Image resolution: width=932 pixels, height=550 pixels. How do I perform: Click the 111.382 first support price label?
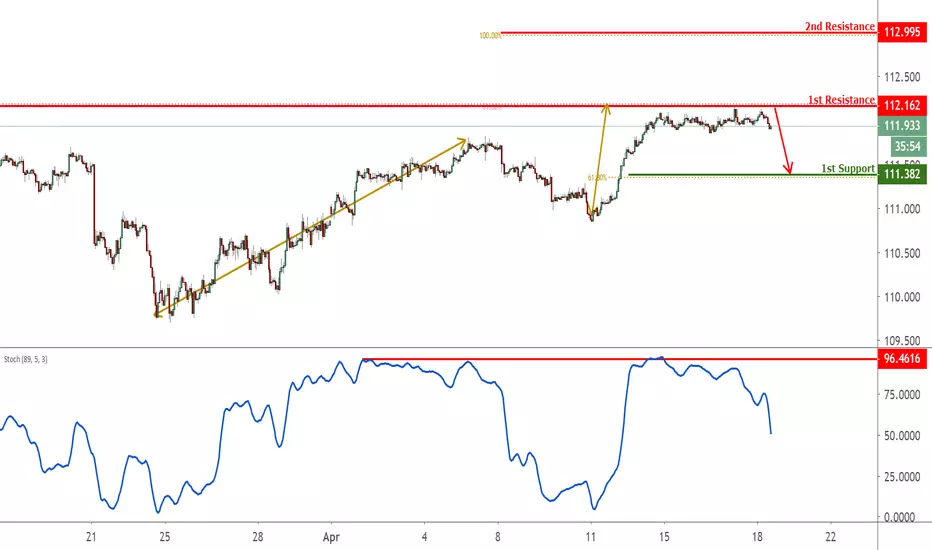902,174
